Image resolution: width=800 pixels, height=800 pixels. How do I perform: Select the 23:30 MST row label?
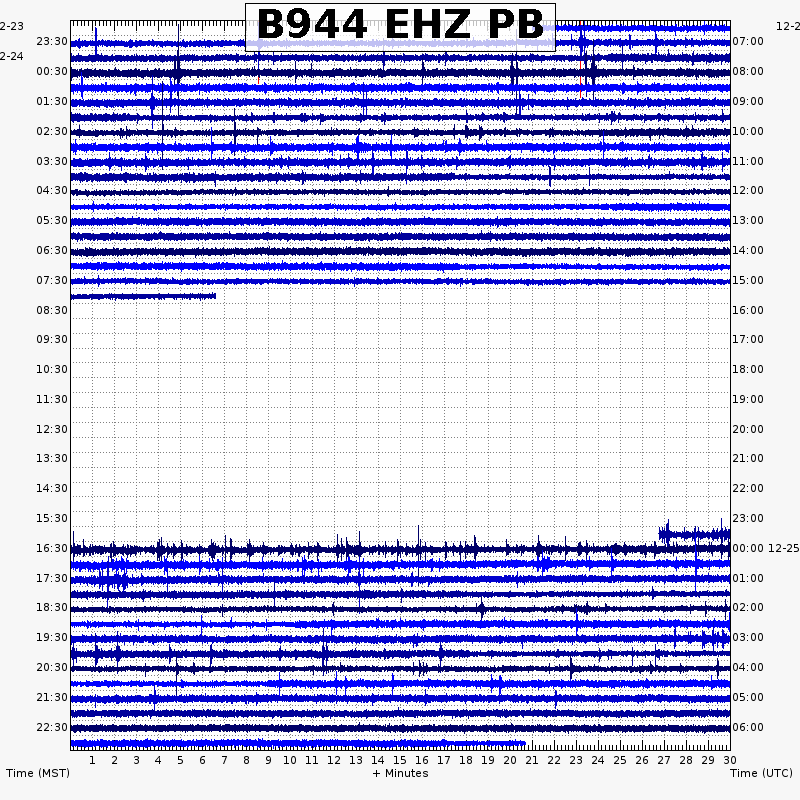click(52, 41)
